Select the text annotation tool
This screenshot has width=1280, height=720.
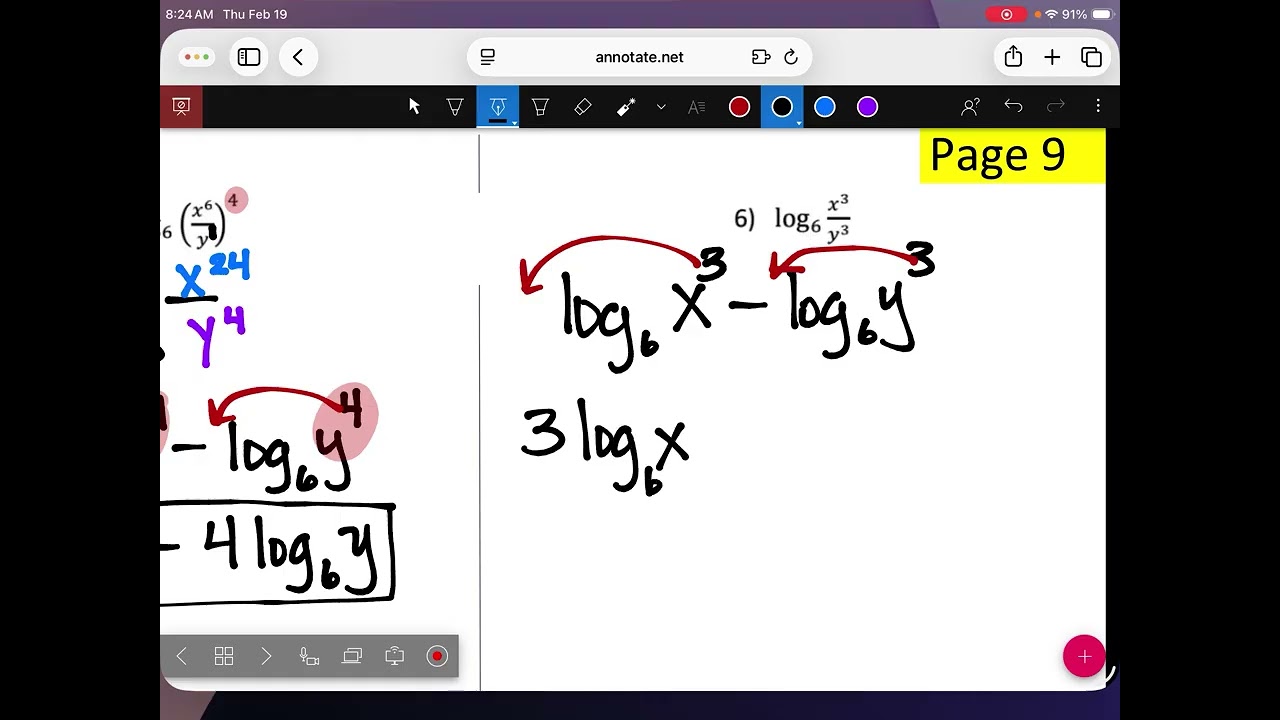click(x=697, y=107)
